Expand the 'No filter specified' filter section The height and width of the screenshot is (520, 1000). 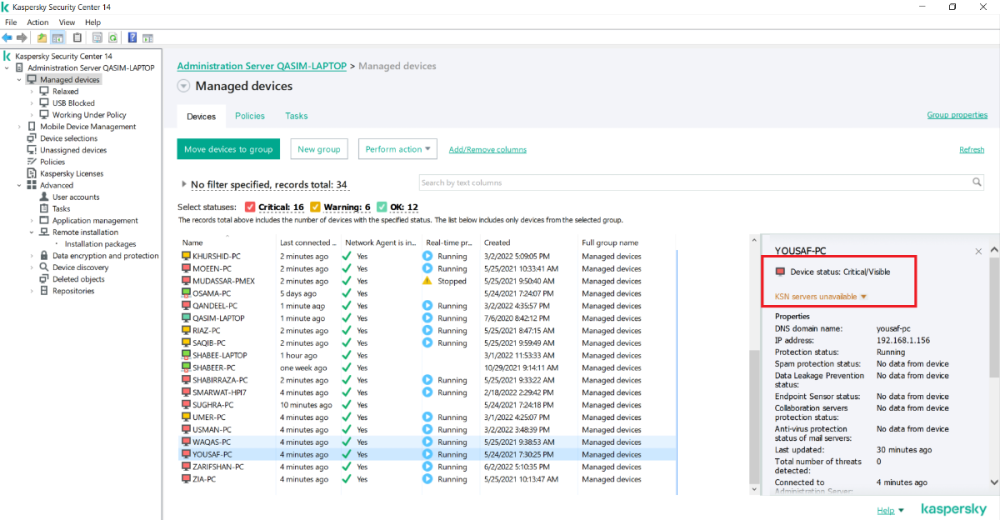pos(183,185)
